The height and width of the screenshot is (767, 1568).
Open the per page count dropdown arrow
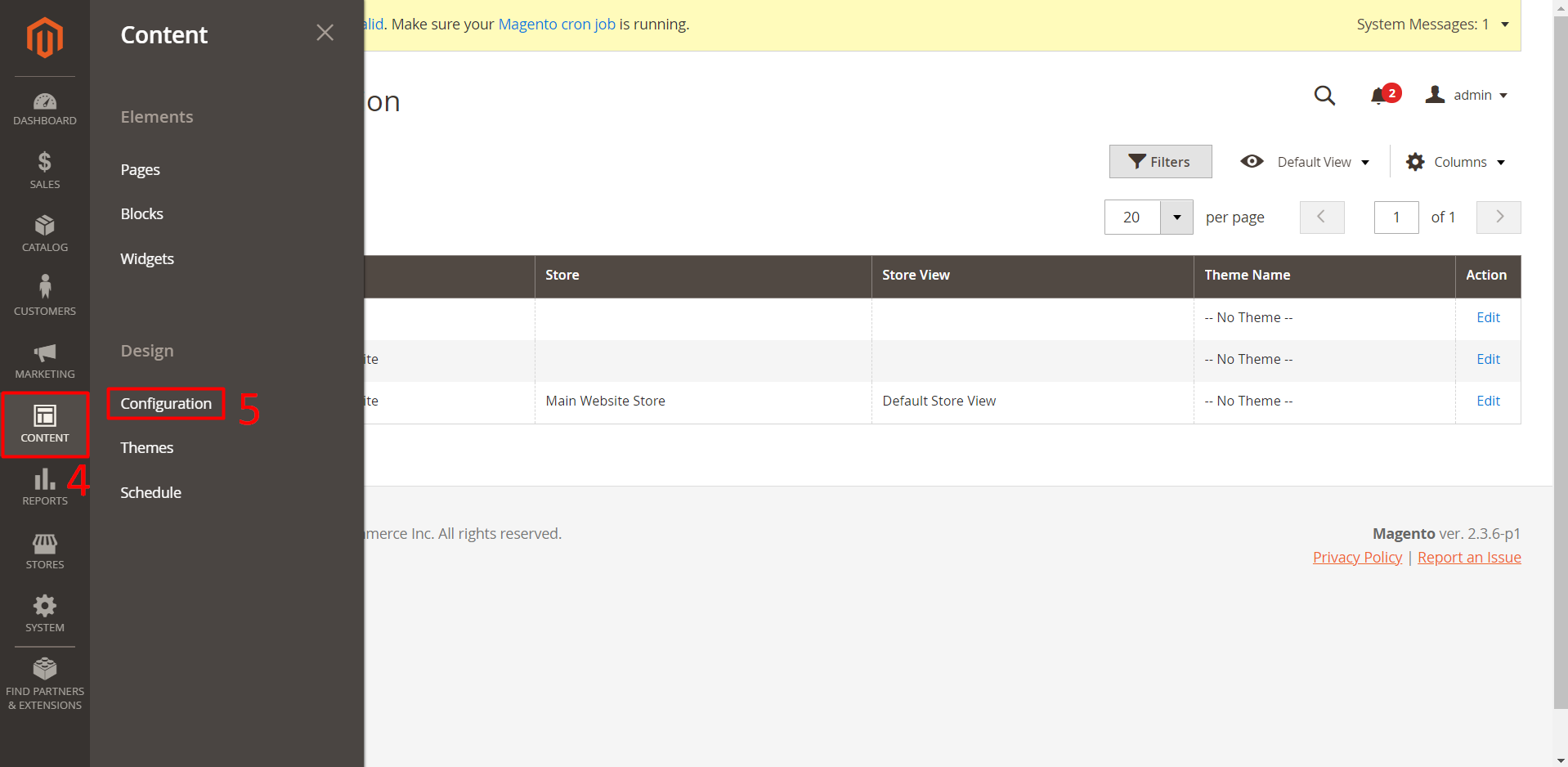tap(1176, 218)
